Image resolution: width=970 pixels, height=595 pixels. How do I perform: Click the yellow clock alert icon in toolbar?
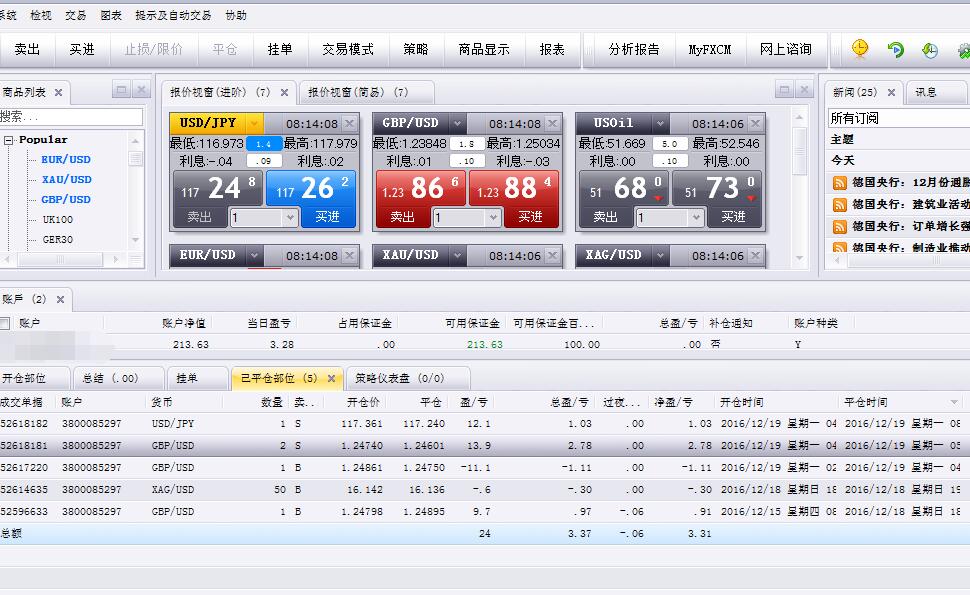(x=860, y=49)
